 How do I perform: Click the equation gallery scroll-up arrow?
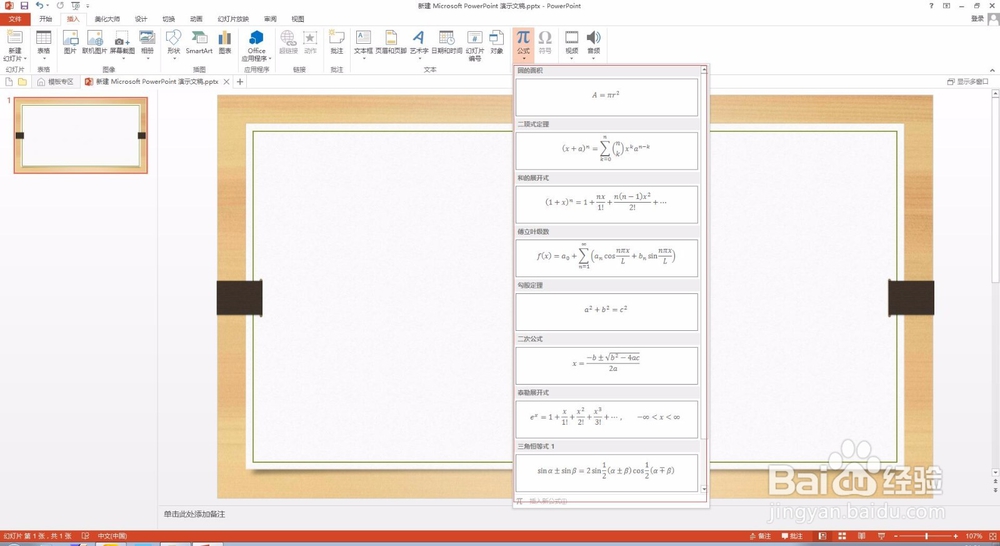point(704,70)
